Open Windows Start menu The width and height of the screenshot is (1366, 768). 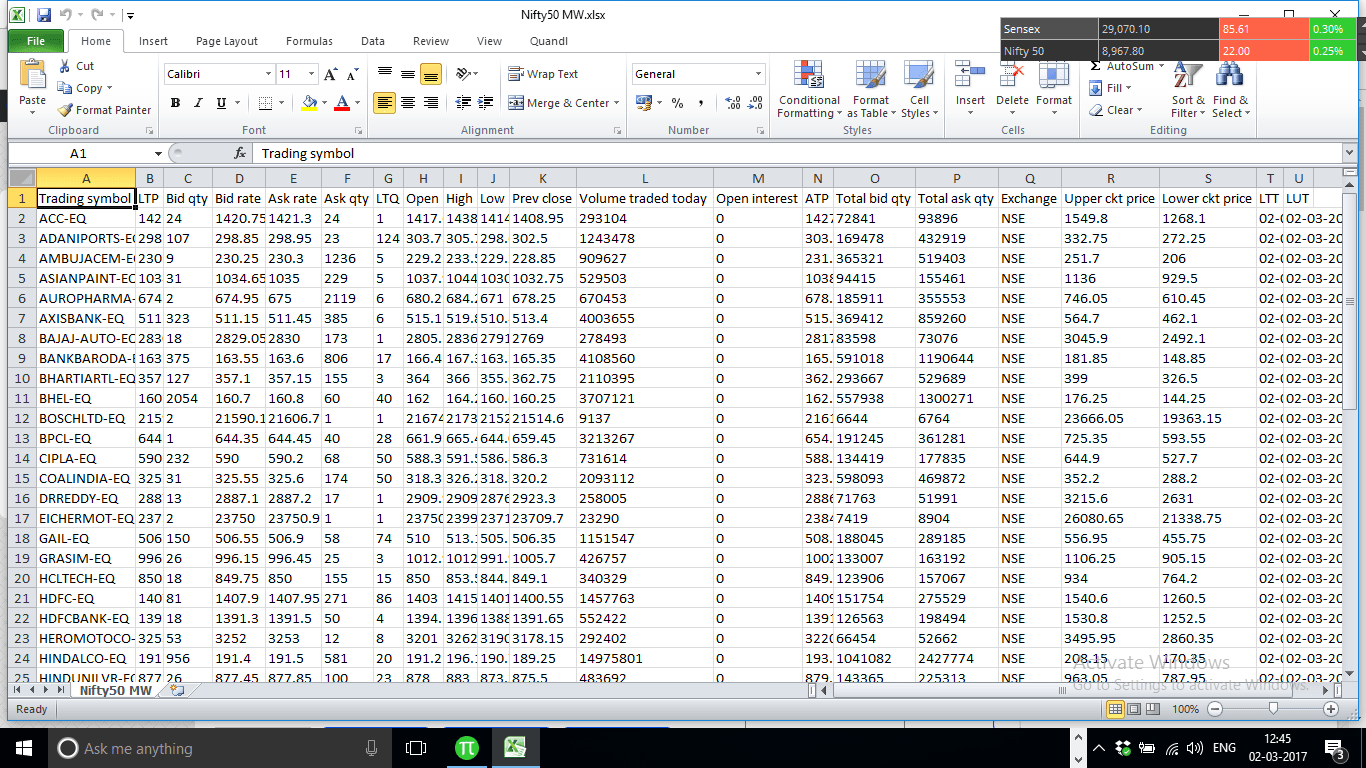click(23, 747)
